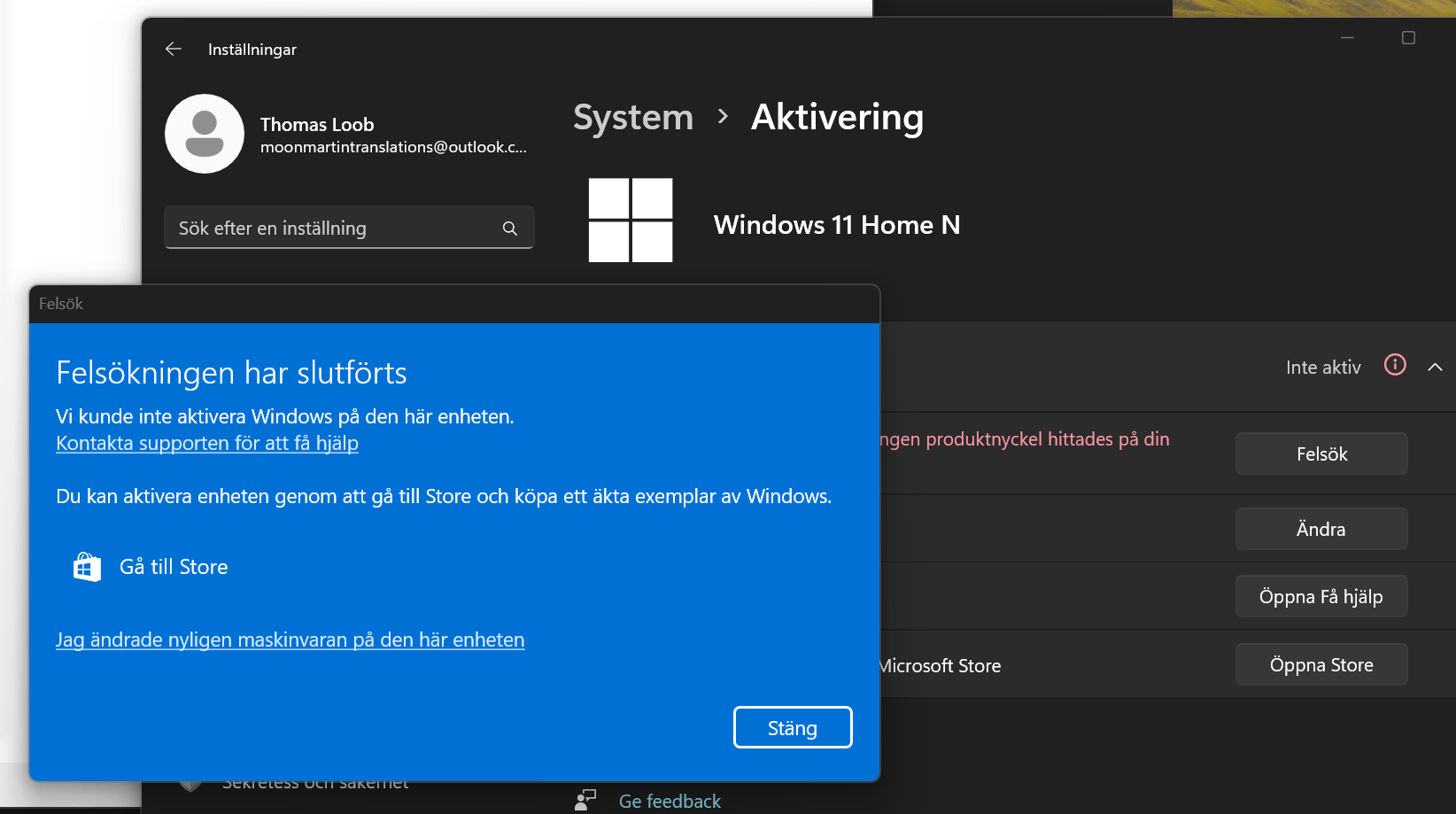This screenshot has height=814, width=1456.
Task: Click the Inte aktiv status text
Action: tap(1323, 368)
